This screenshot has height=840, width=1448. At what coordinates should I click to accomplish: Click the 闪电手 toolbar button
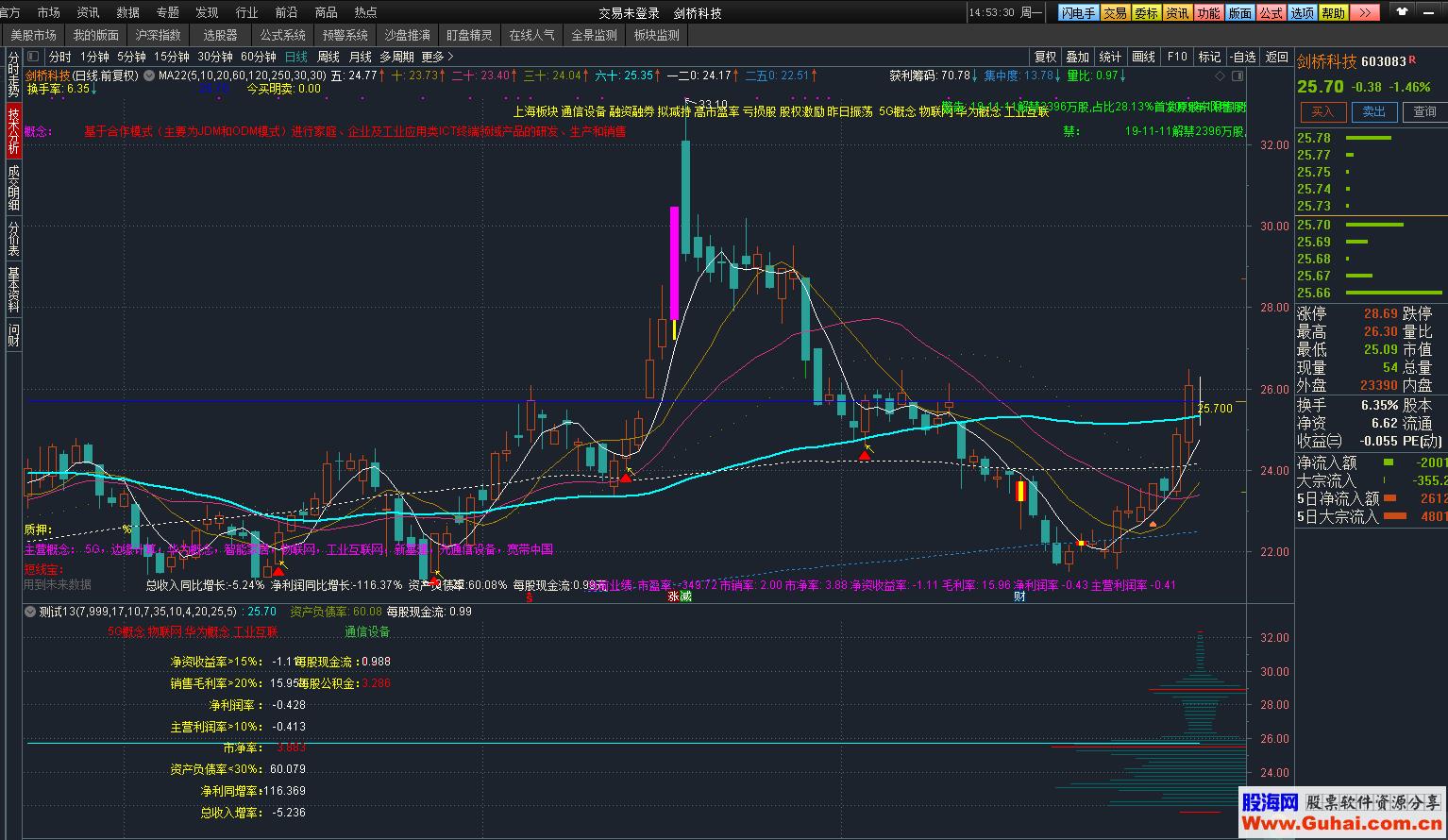(x=1078, y=13)
